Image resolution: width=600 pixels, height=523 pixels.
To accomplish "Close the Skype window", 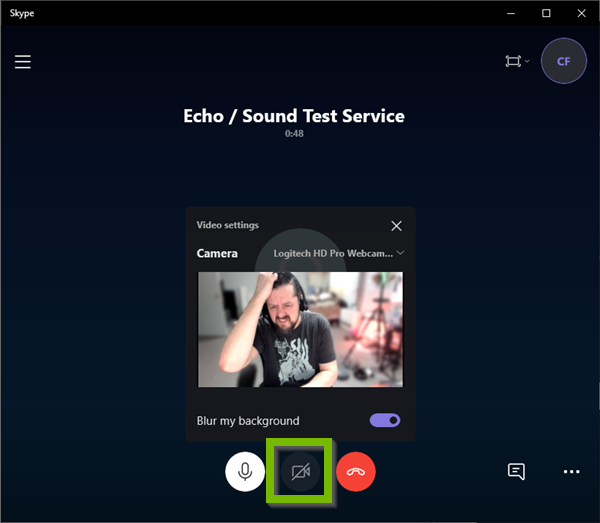I will (x=581, y=13).
